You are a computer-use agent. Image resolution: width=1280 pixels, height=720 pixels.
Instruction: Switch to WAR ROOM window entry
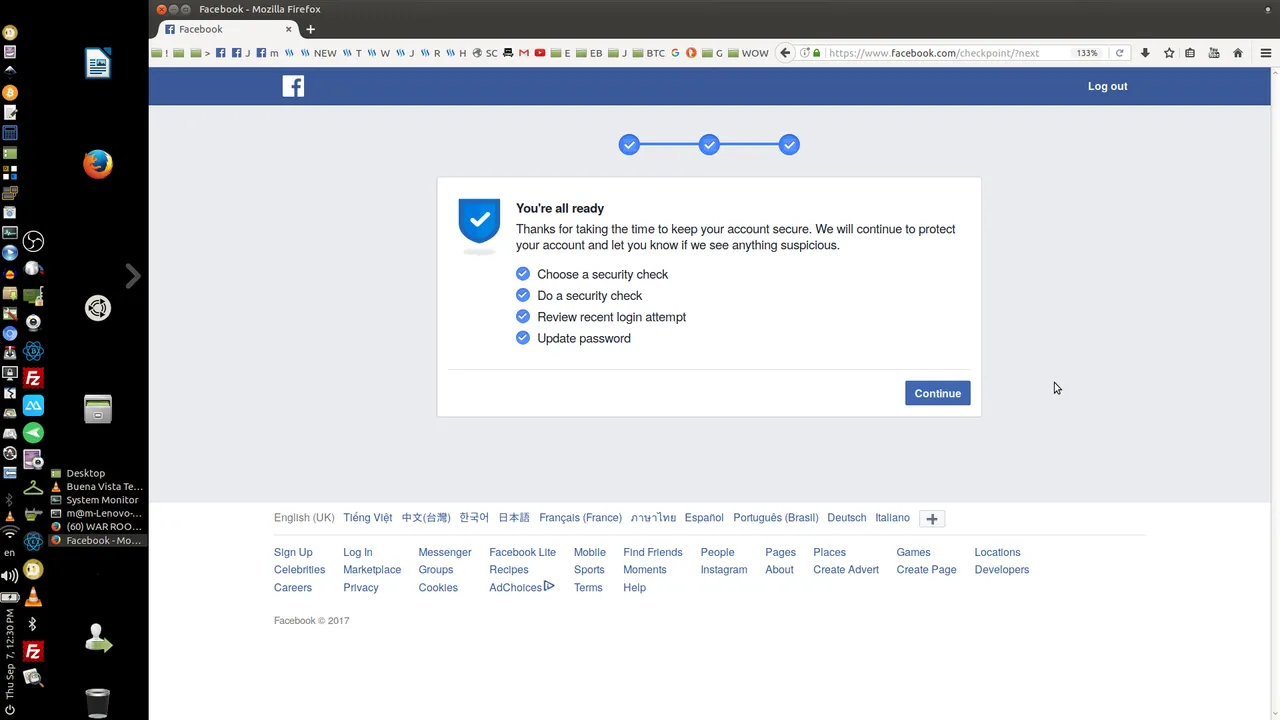coord(97,526)
